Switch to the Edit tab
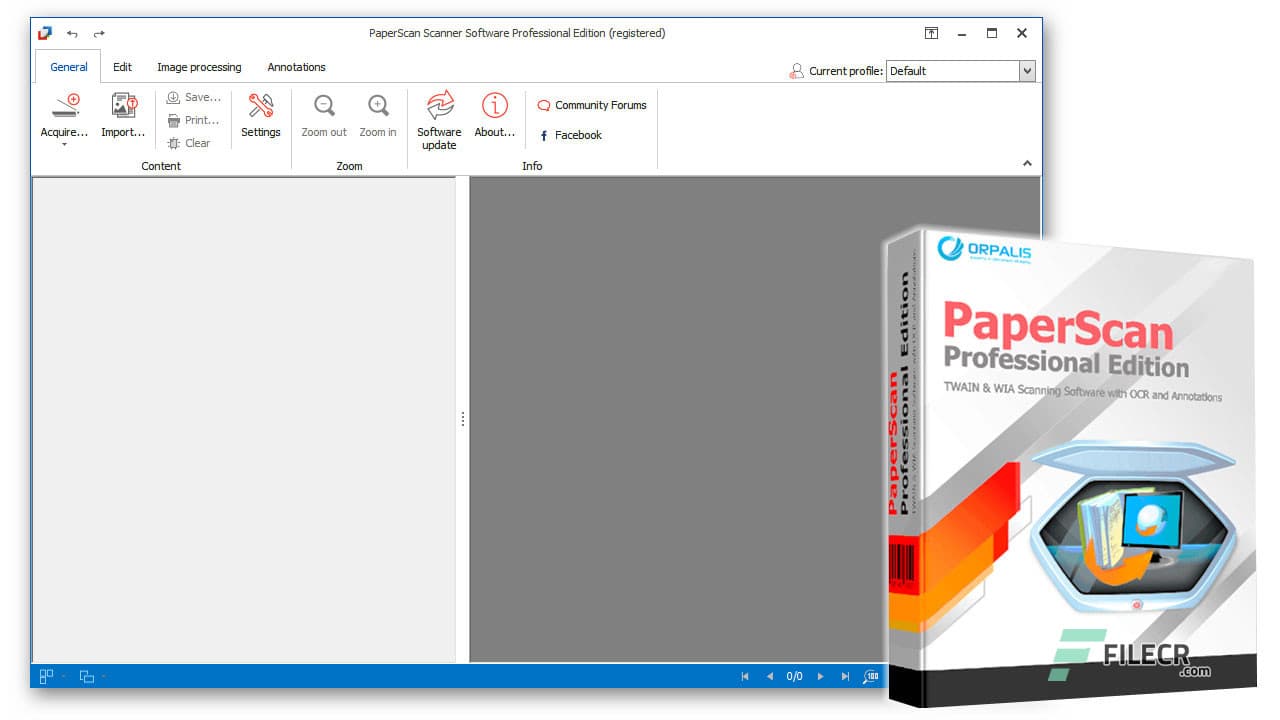Viewport: 1280px width, 720px height. 122,67
